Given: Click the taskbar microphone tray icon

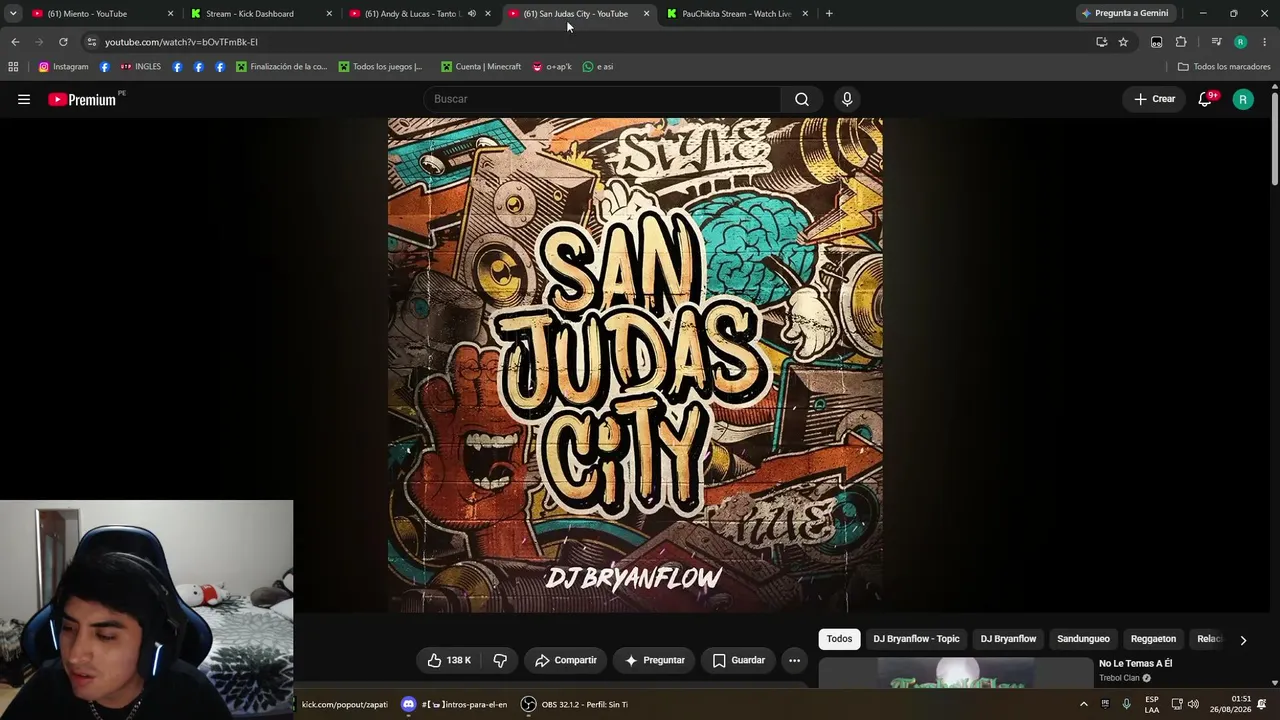Looking at the screenshot, I should [x=1127, y=704].
